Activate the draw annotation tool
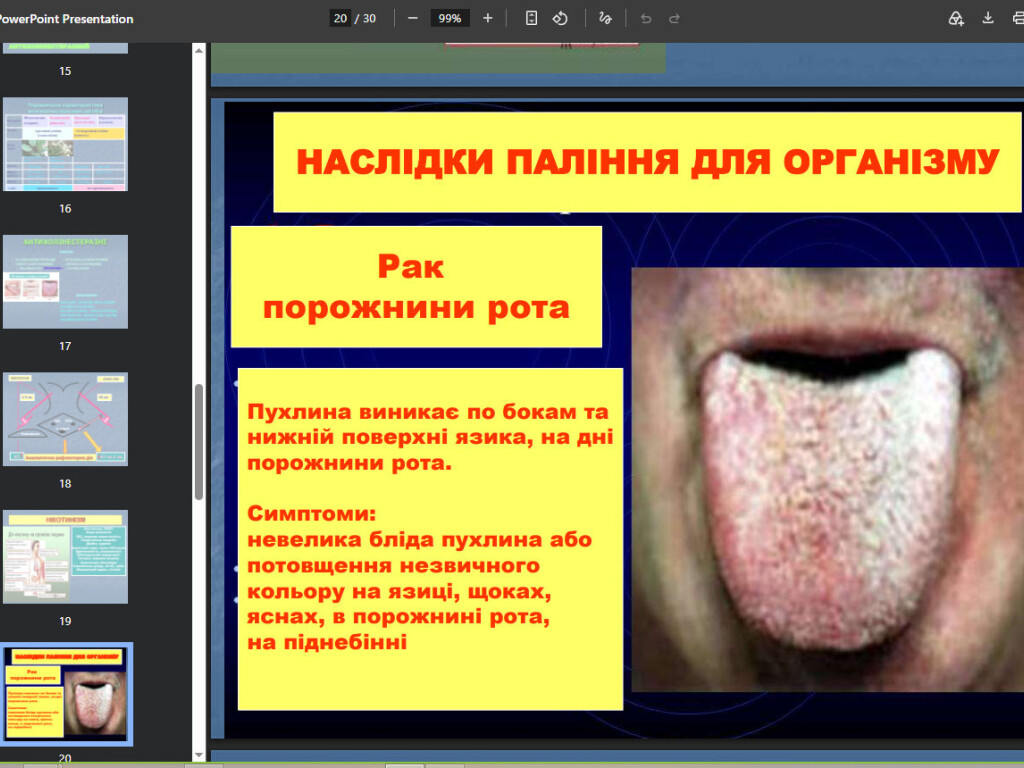 [605, 18]
